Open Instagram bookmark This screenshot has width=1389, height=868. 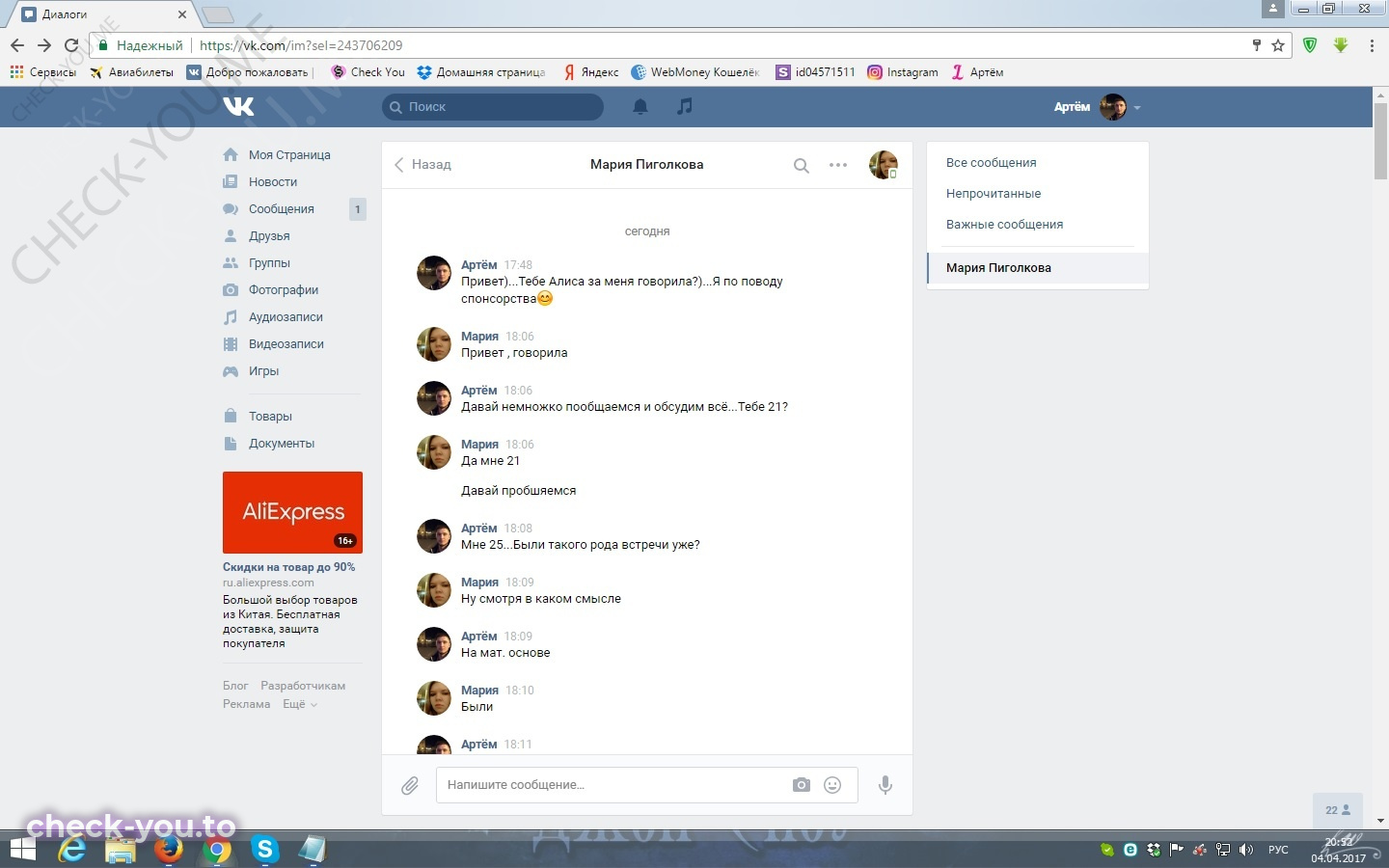[x=903, y=72]
